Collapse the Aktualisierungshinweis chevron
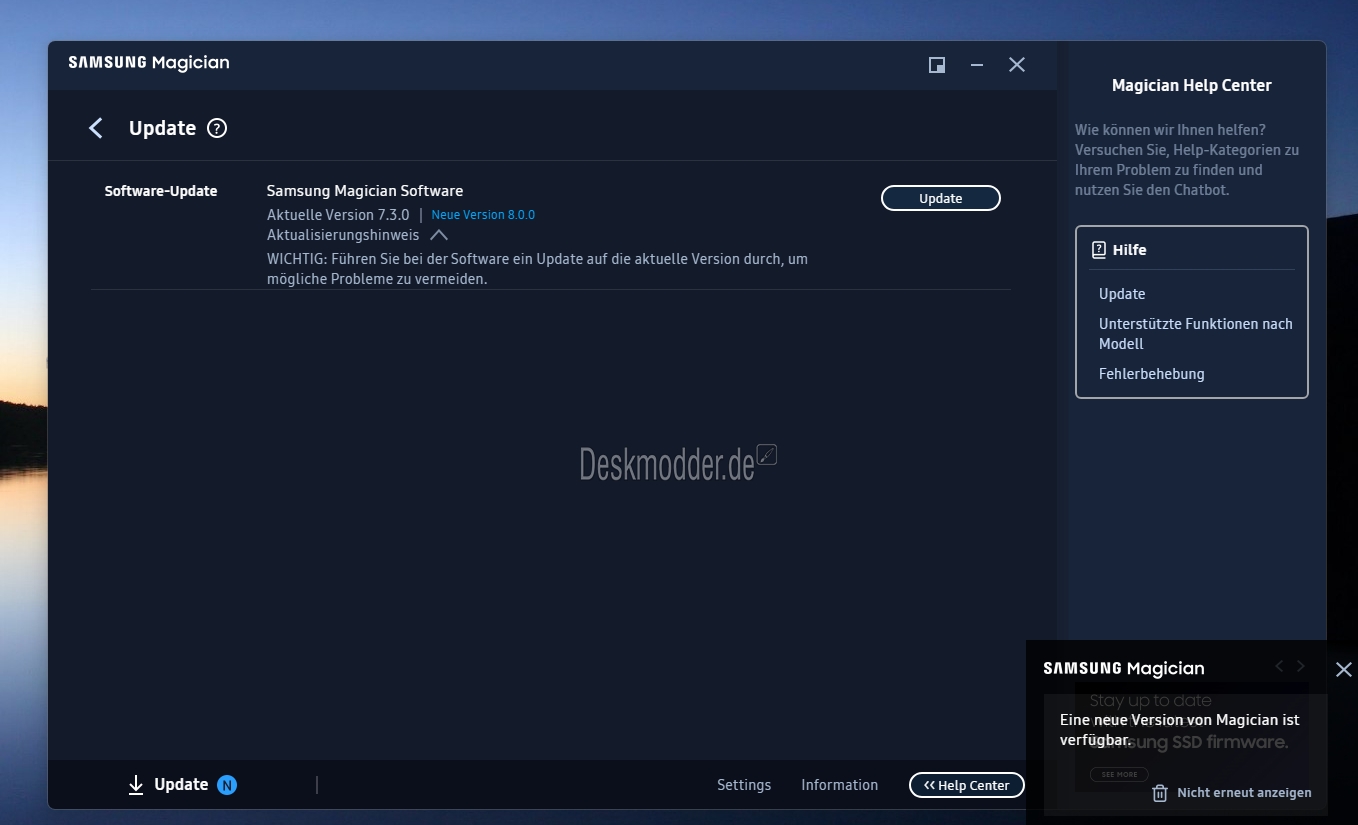The height and width of the screenshot is (825, 1358). [438, 235]
